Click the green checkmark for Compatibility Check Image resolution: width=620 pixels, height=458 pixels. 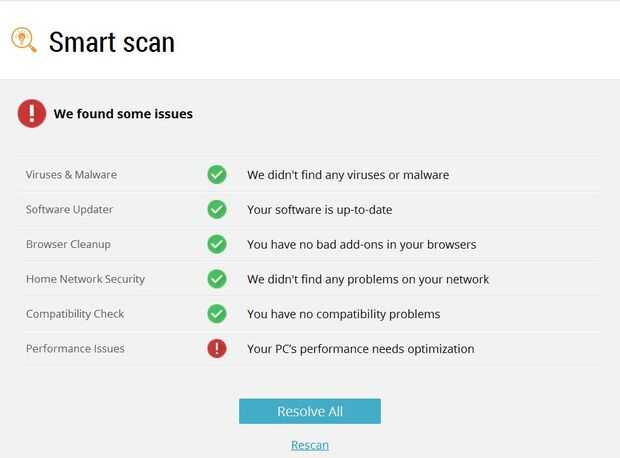tap(217, 314)
